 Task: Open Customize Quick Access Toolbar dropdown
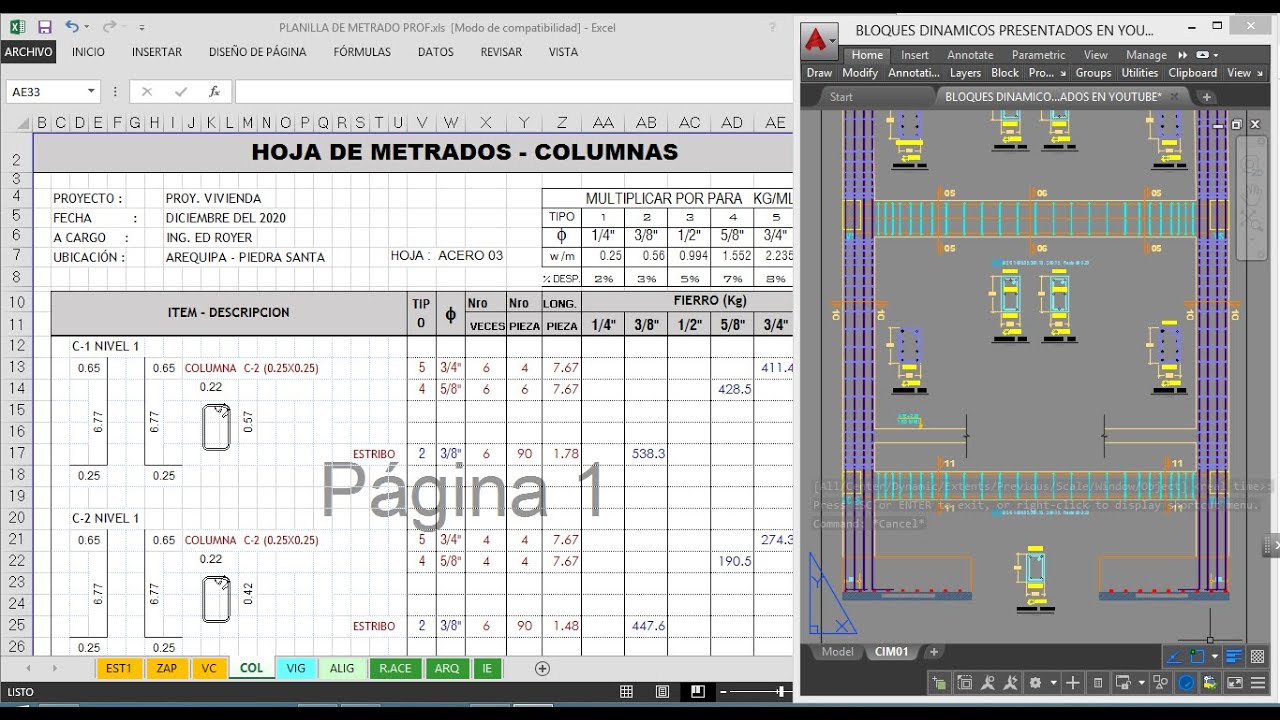[x=142, y=28]
